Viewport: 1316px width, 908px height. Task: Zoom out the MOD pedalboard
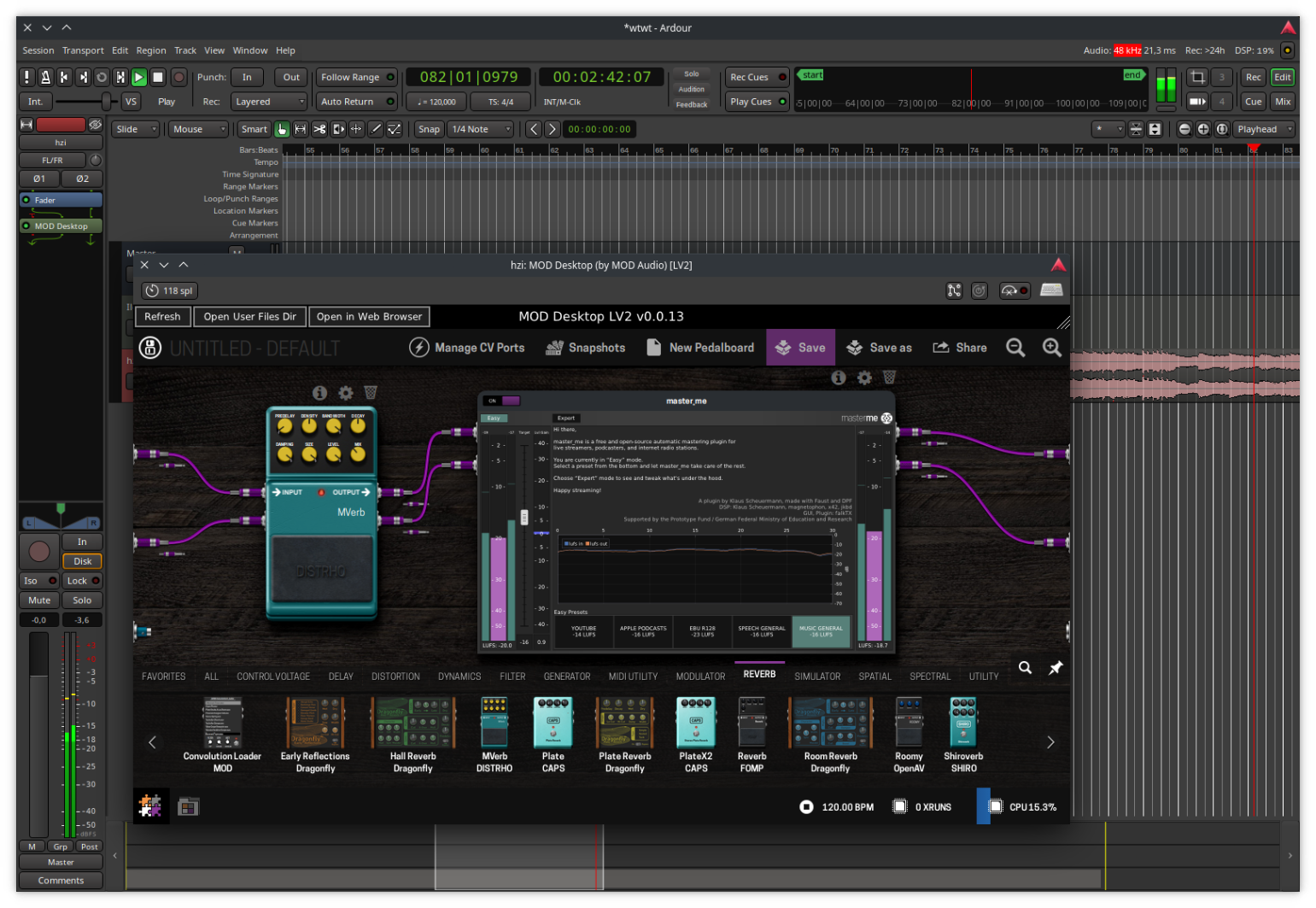[x=1015, y=348]
